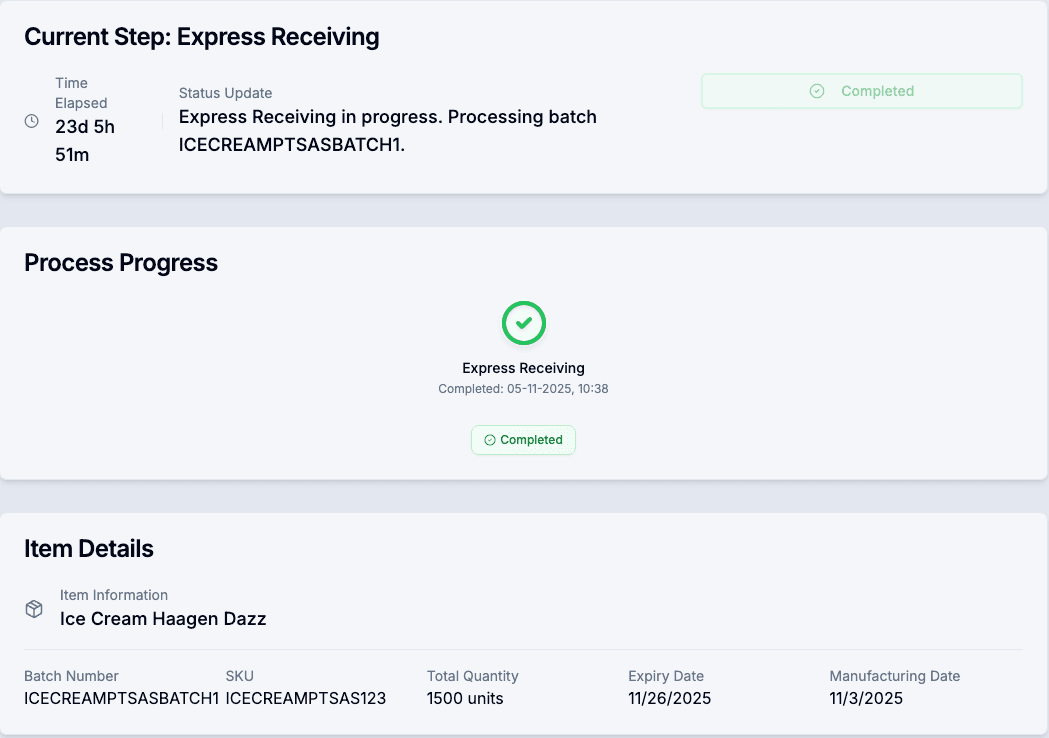
Task: Click the check icon in the Completed pill badge
Action: pyautogui.click(x=489, y=440)
